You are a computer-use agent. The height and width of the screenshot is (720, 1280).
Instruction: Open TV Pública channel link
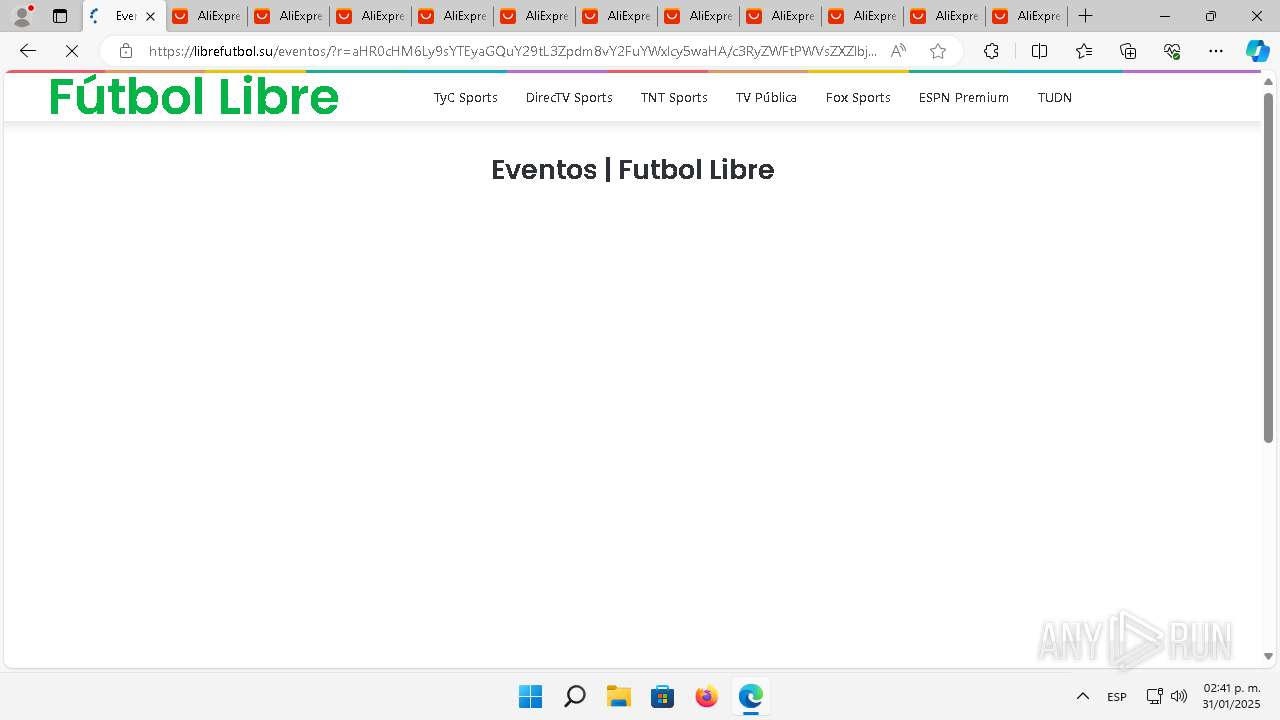(x=766, y=97)
